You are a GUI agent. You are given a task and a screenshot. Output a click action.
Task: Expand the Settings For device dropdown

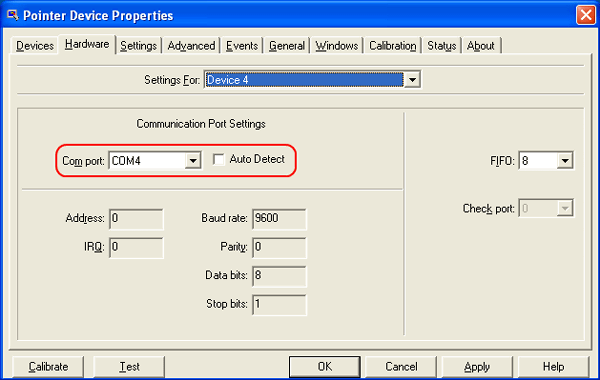pyautogui.click(x=412, y=80)
